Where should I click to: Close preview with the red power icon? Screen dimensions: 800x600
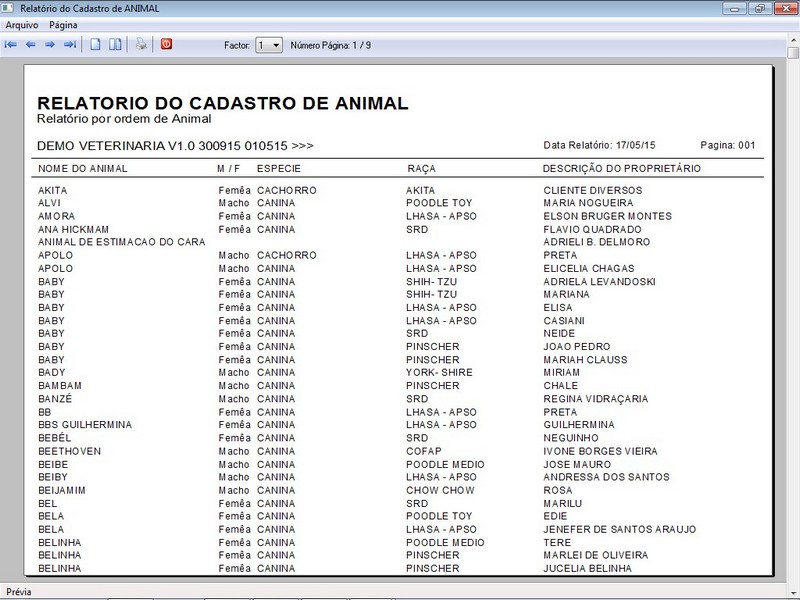tap(166, 44)
